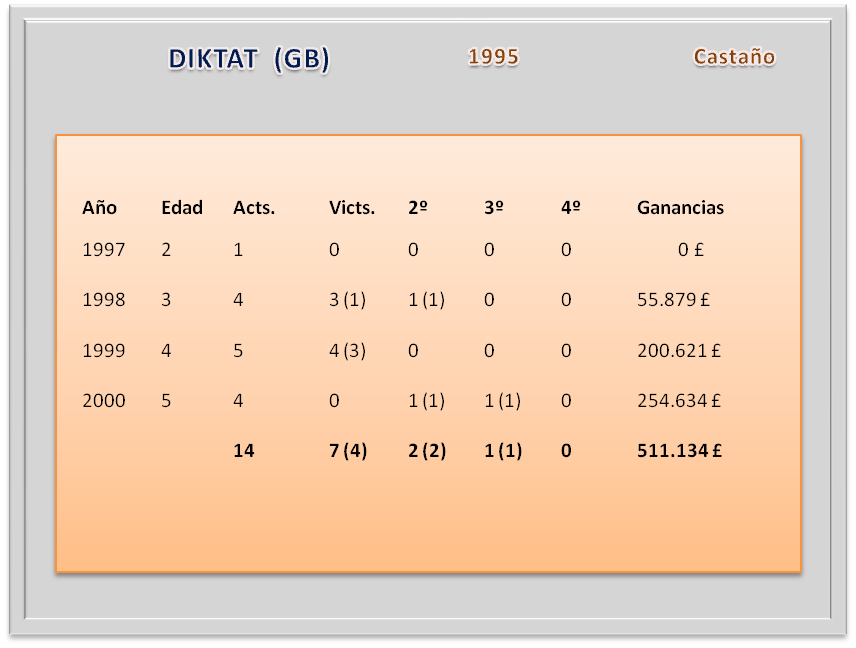Click the 2º column header
Viewport: 856px width, 648px height.
click(x=418, y=208)
